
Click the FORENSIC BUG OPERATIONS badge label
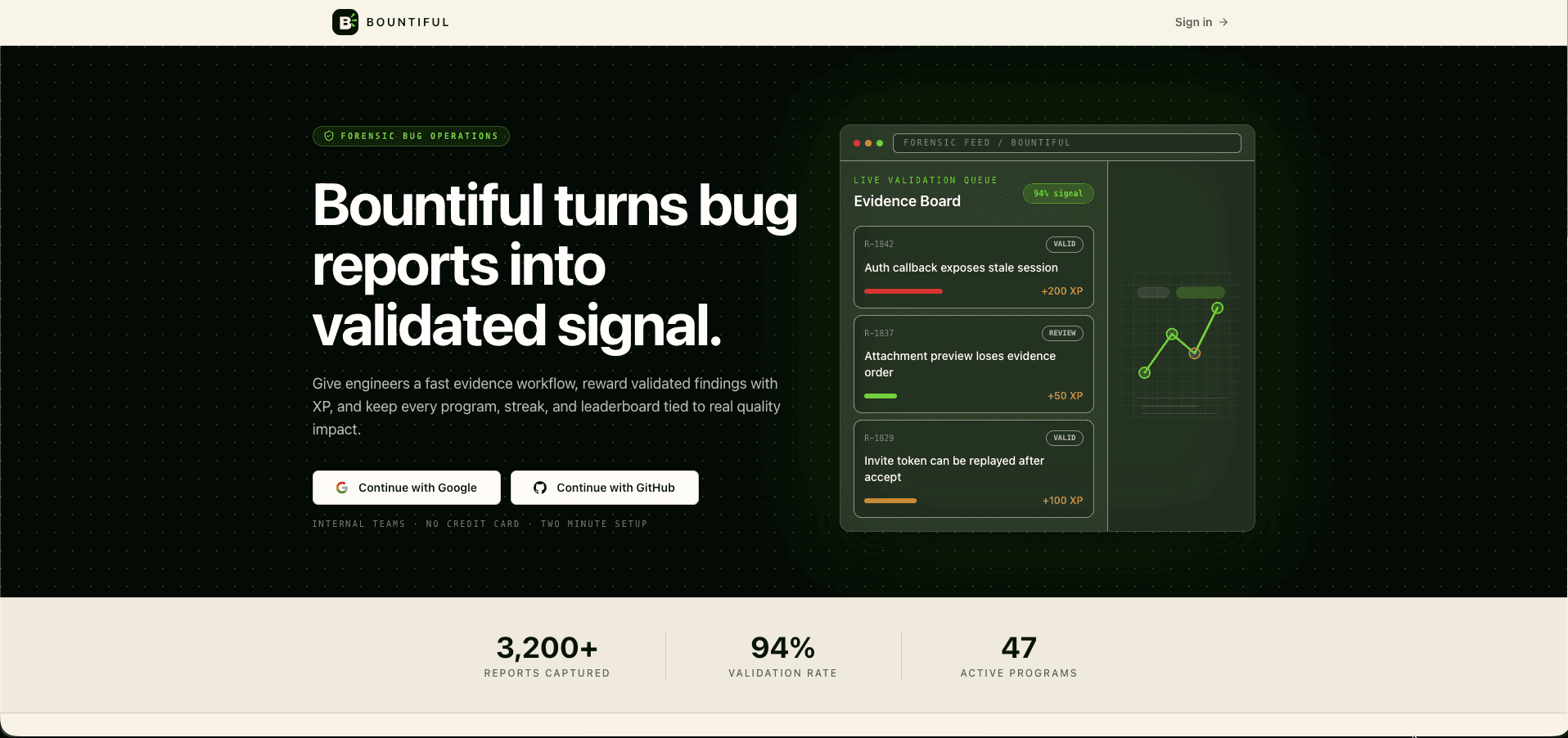tap(420, 136)
